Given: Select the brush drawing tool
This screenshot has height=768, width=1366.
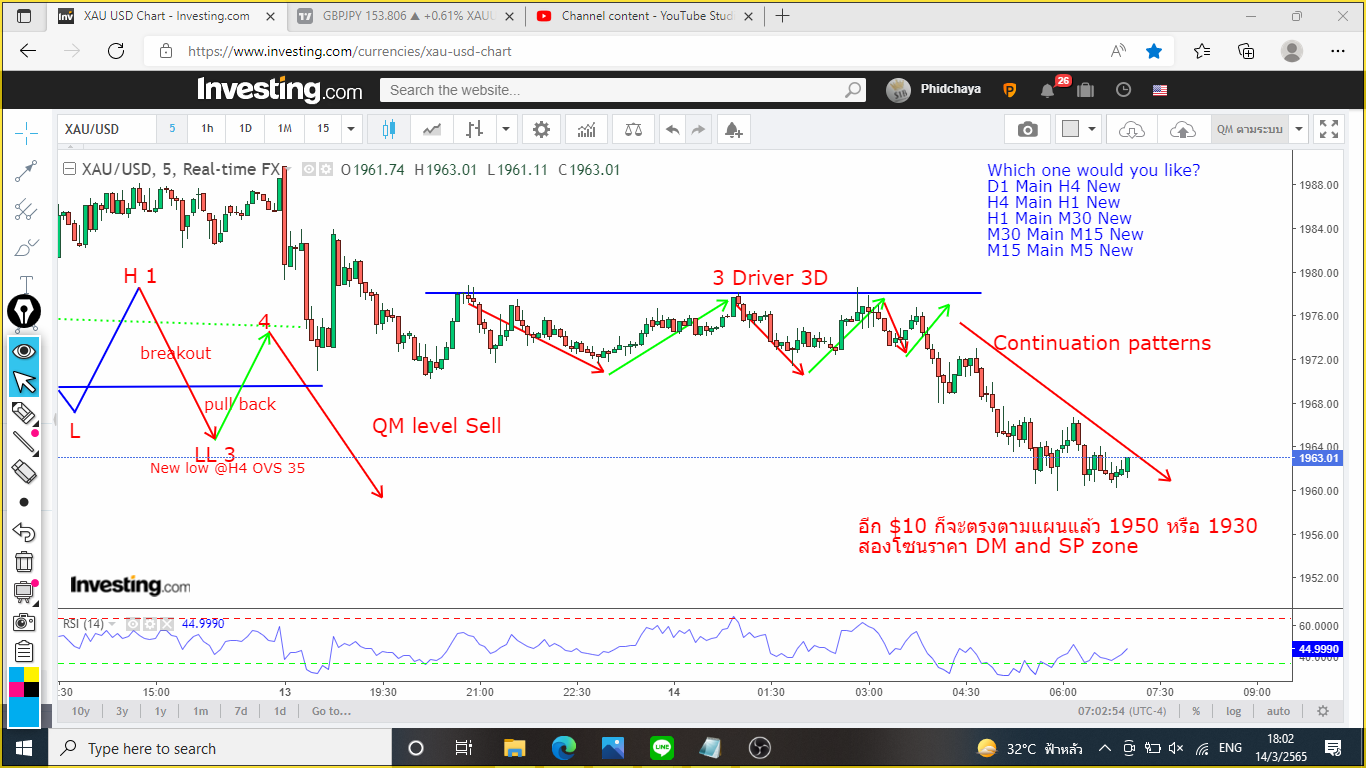Looking at the screenshot, I should 26,247.
